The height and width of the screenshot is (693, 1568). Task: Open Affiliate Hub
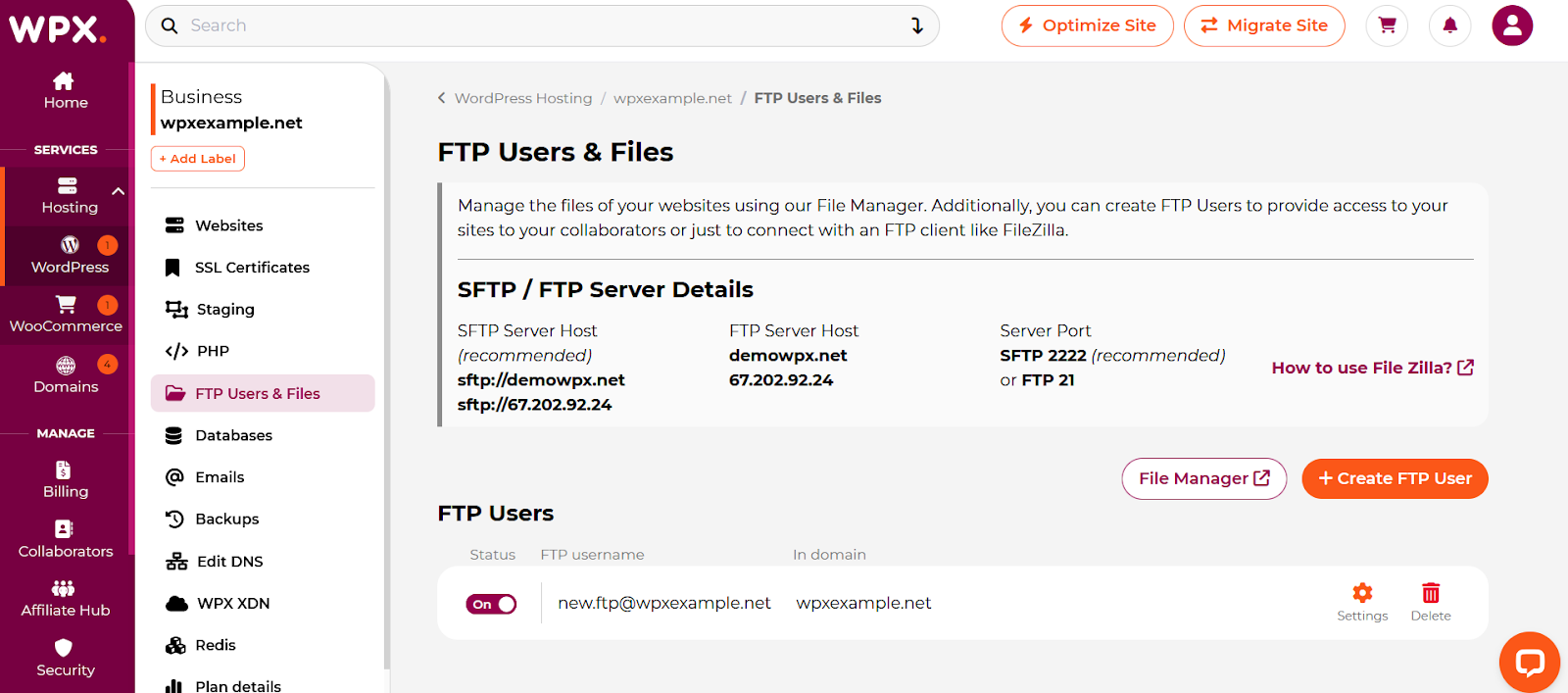tap(66, 599)
